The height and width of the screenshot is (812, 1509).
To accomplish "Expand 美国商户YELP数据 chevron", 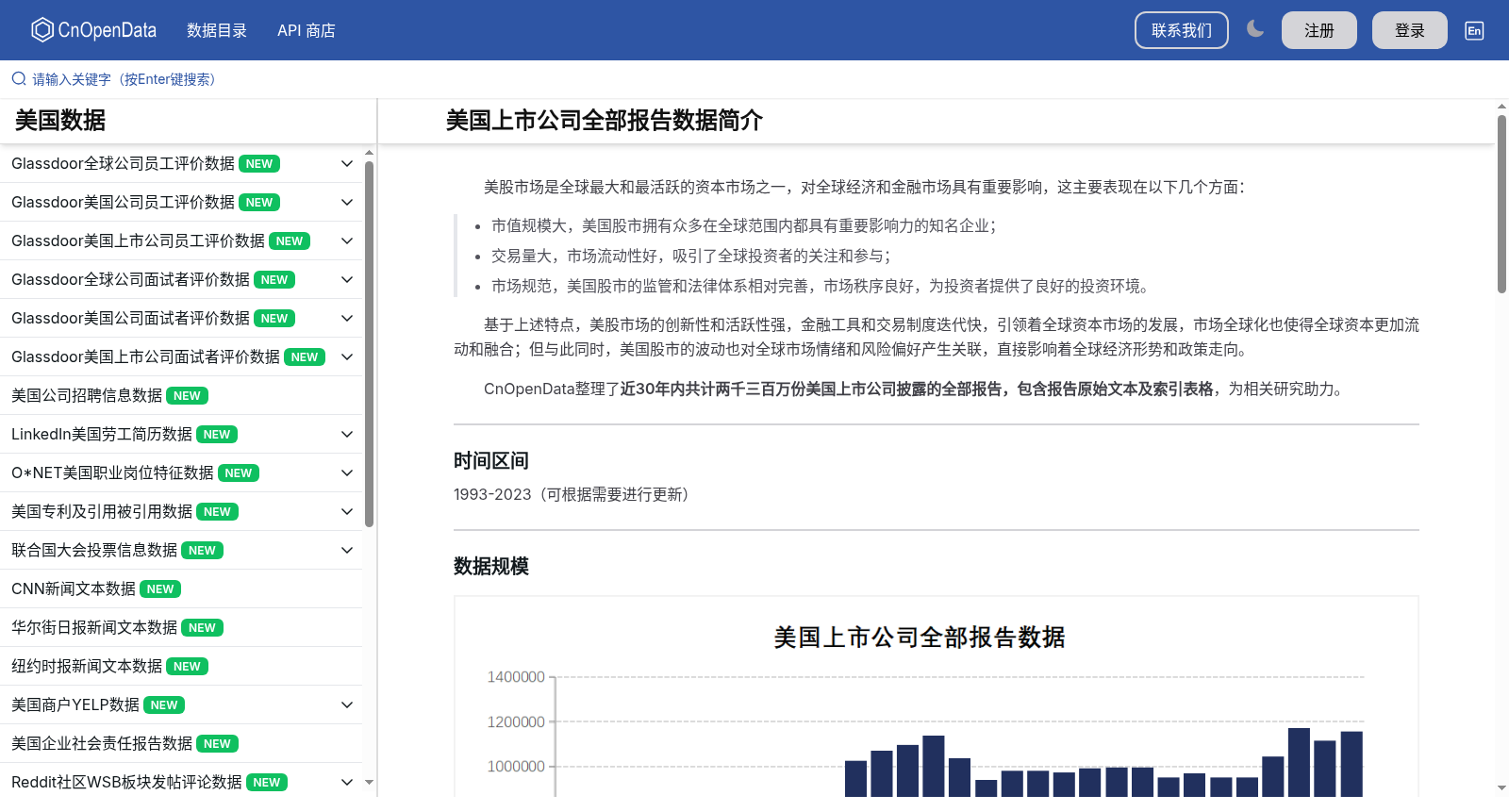I will point(347,705).
